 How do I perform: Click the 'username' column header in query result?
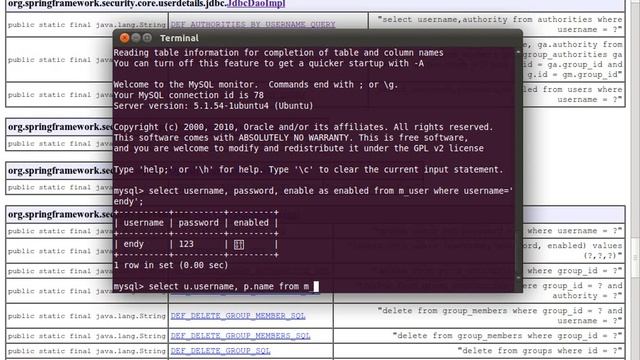tap(143, 222)
